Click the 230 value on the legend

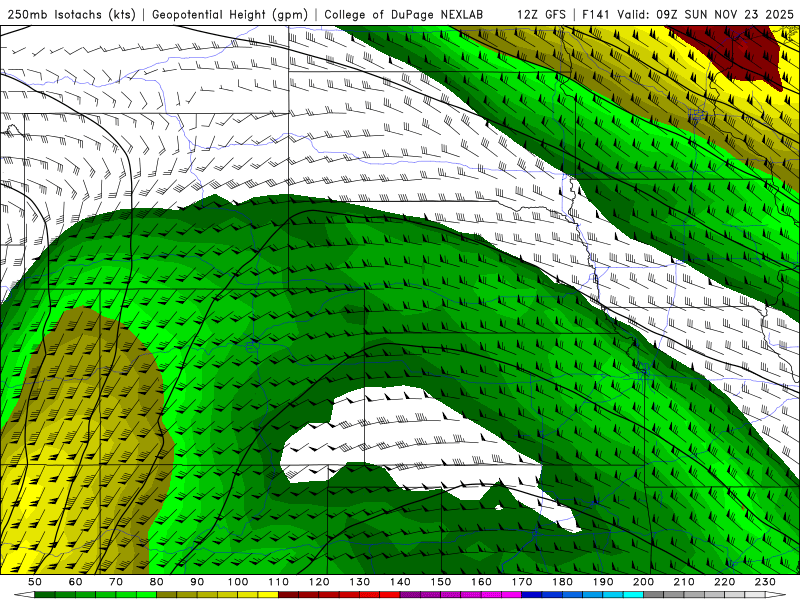point(766,582)
